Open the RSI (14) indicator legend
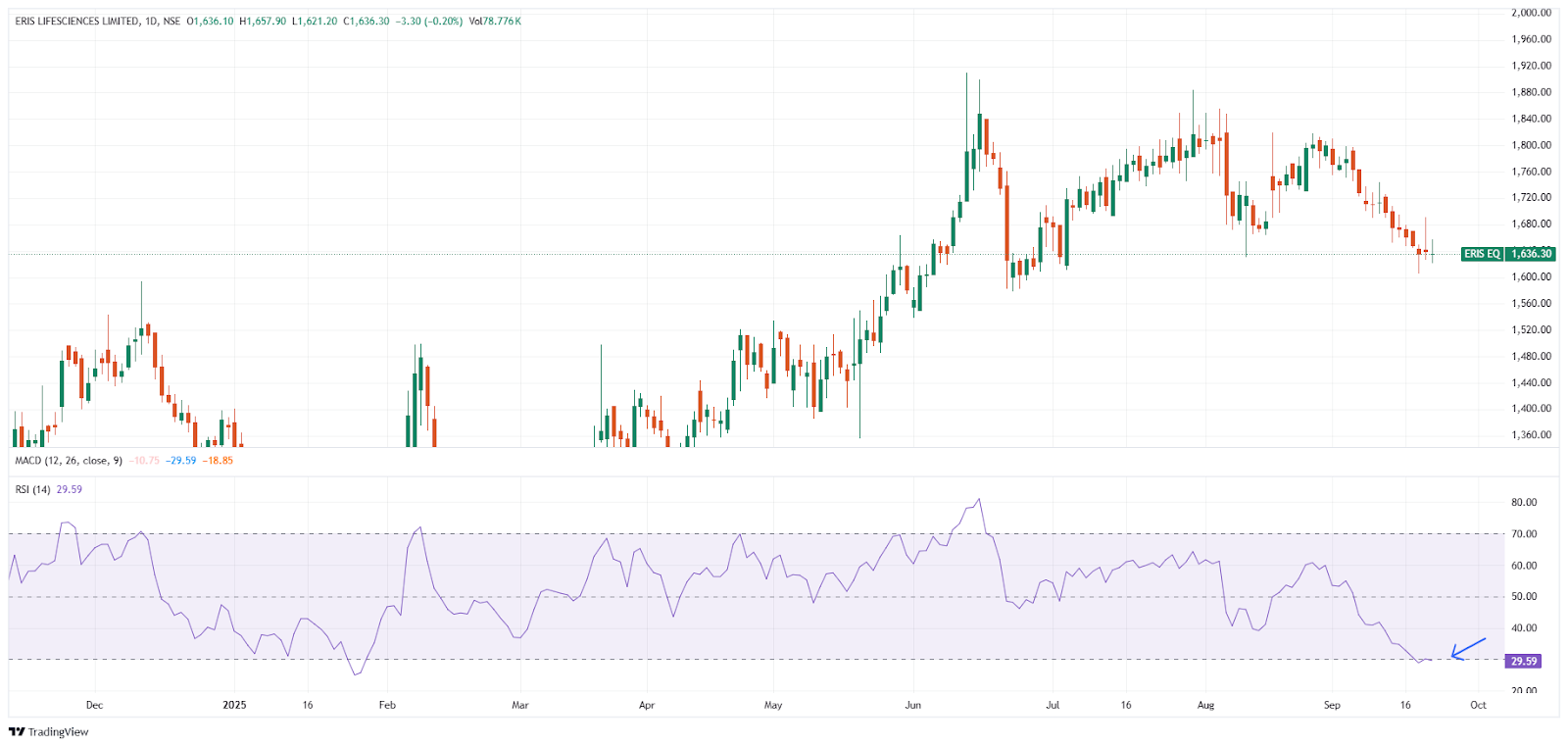 click(32, 489)
